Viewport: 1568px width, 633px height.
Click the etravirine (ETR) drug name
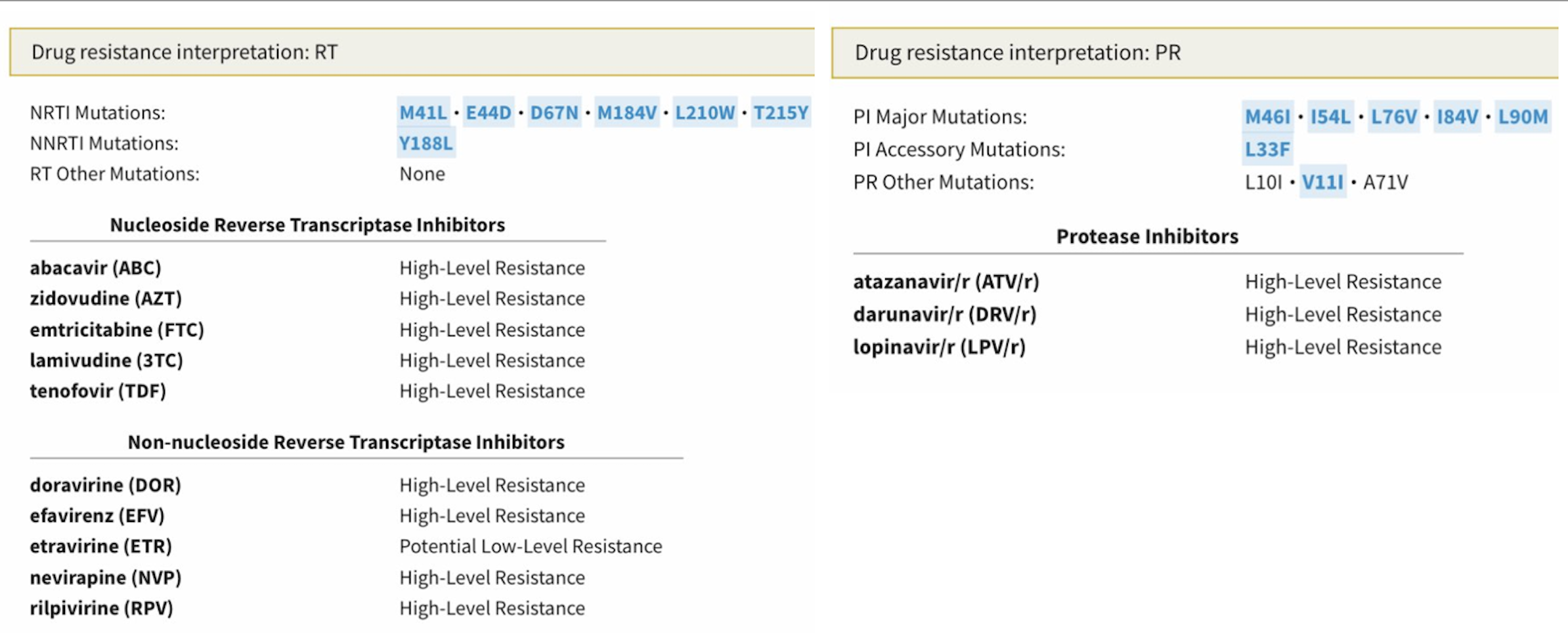click(x=100, y=546)
